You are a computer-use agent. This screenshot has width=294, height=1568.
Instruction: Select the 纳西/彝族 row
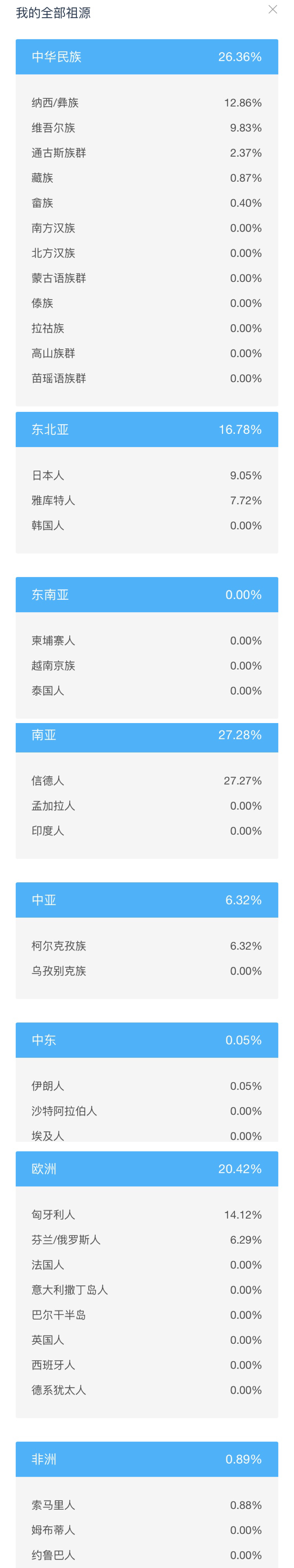(147, 103)
